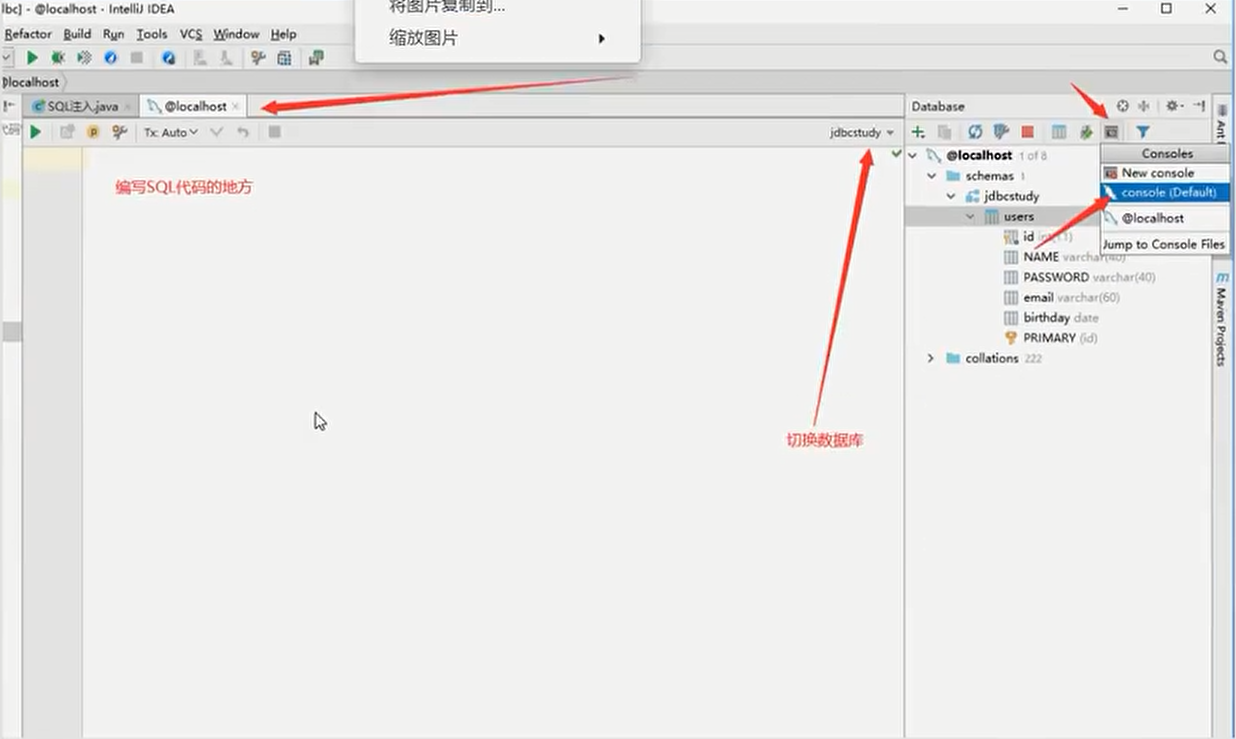Collapse the users table node
The height and width of the screenshot is (739, 1236).
point(970,216)
